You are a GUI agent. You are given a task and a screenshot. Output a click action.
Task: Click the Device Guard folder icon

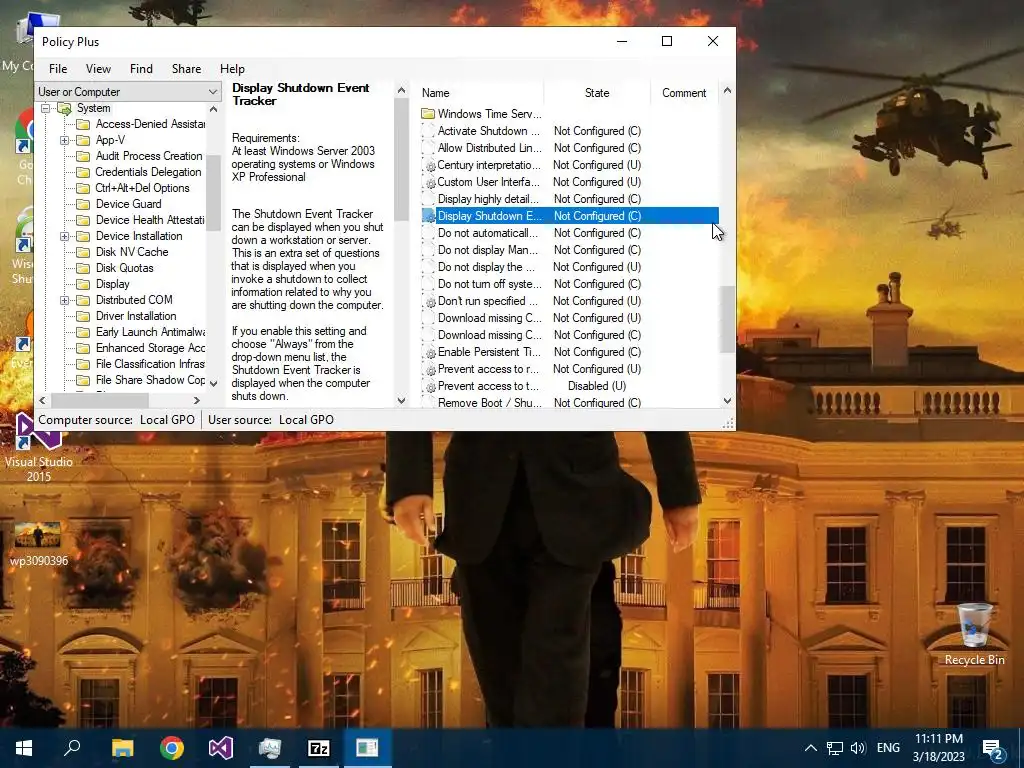coord(83,204)
